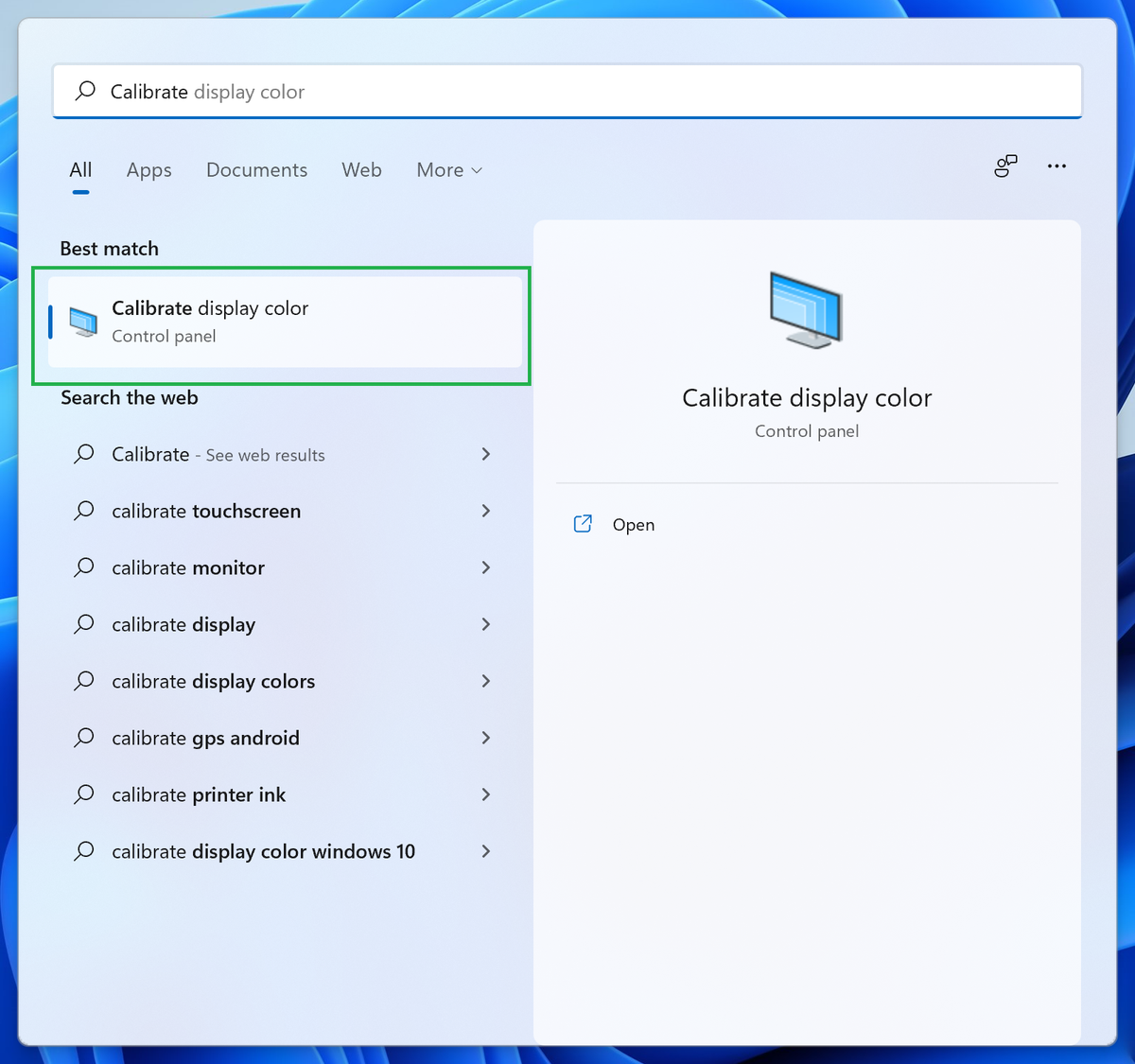Viewport: 1135px width, 1064px height.
Task: Click the search icon beside calibrate touchscreen
Action: point(83,511)
